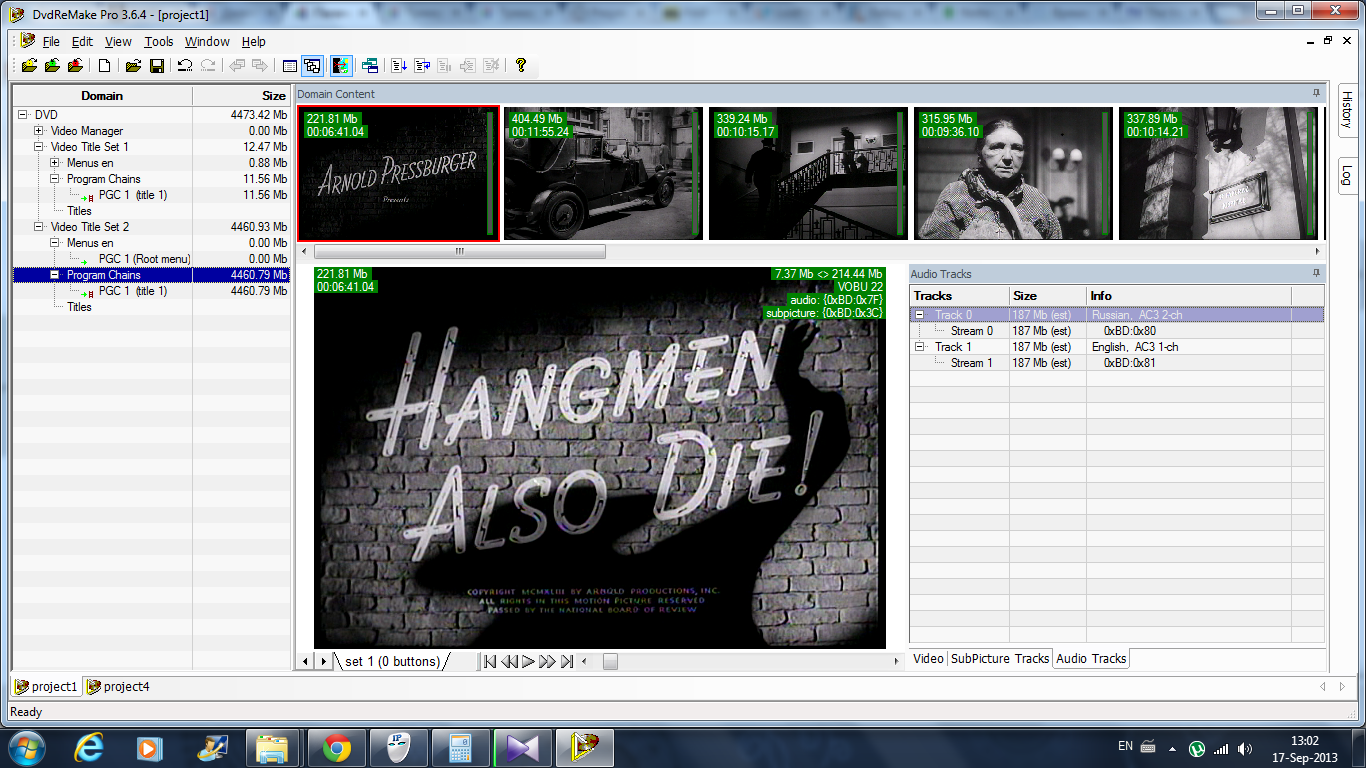The width and height of the screenshot is (1366, 768).
Task: Click the list-with-blue-down-arrow toolbar icon
Action: click(399, 66)
